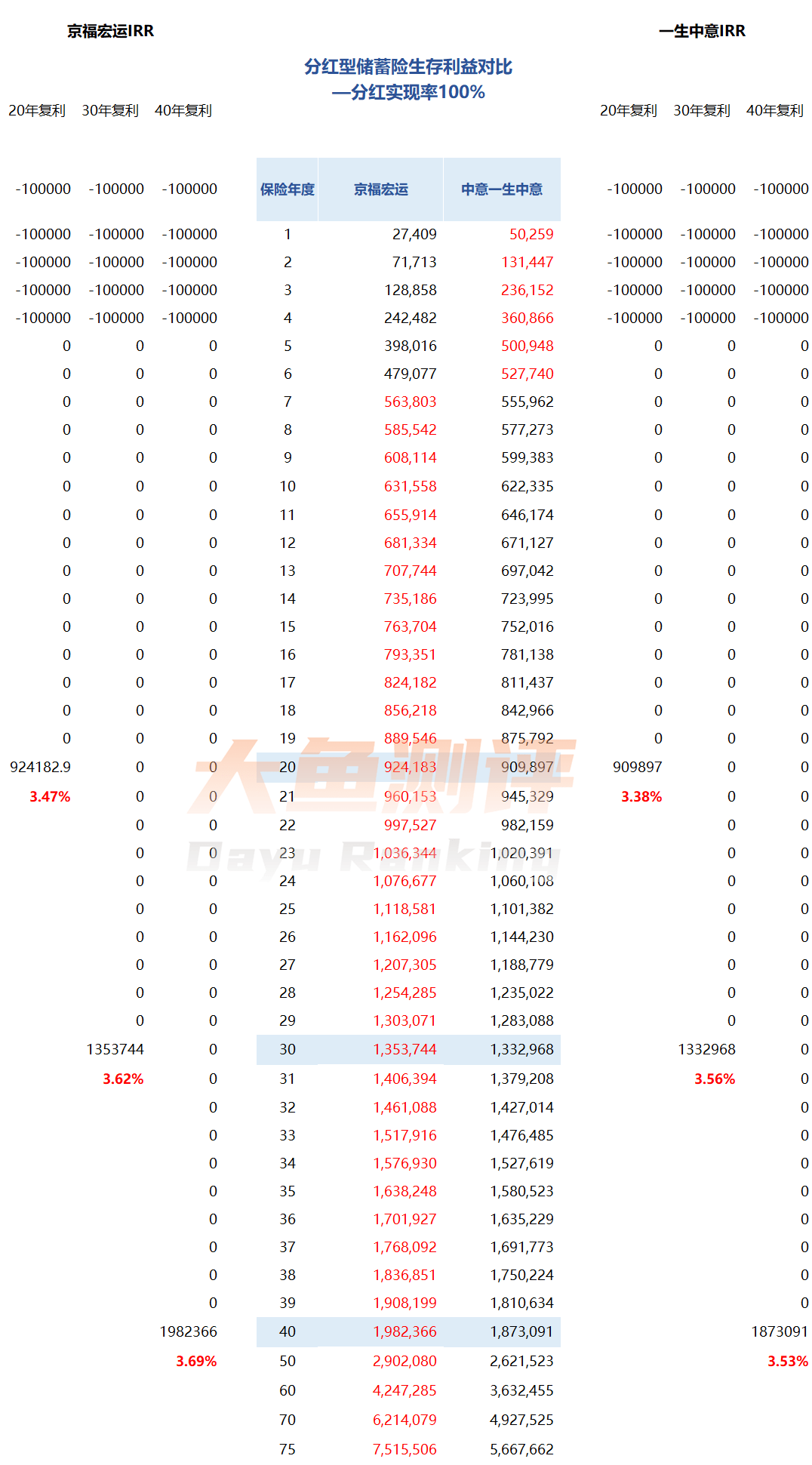The height and width of the screenshot is (1465, 812).
Task: Select cell value 6,214,079
Action: point(405,1420)
